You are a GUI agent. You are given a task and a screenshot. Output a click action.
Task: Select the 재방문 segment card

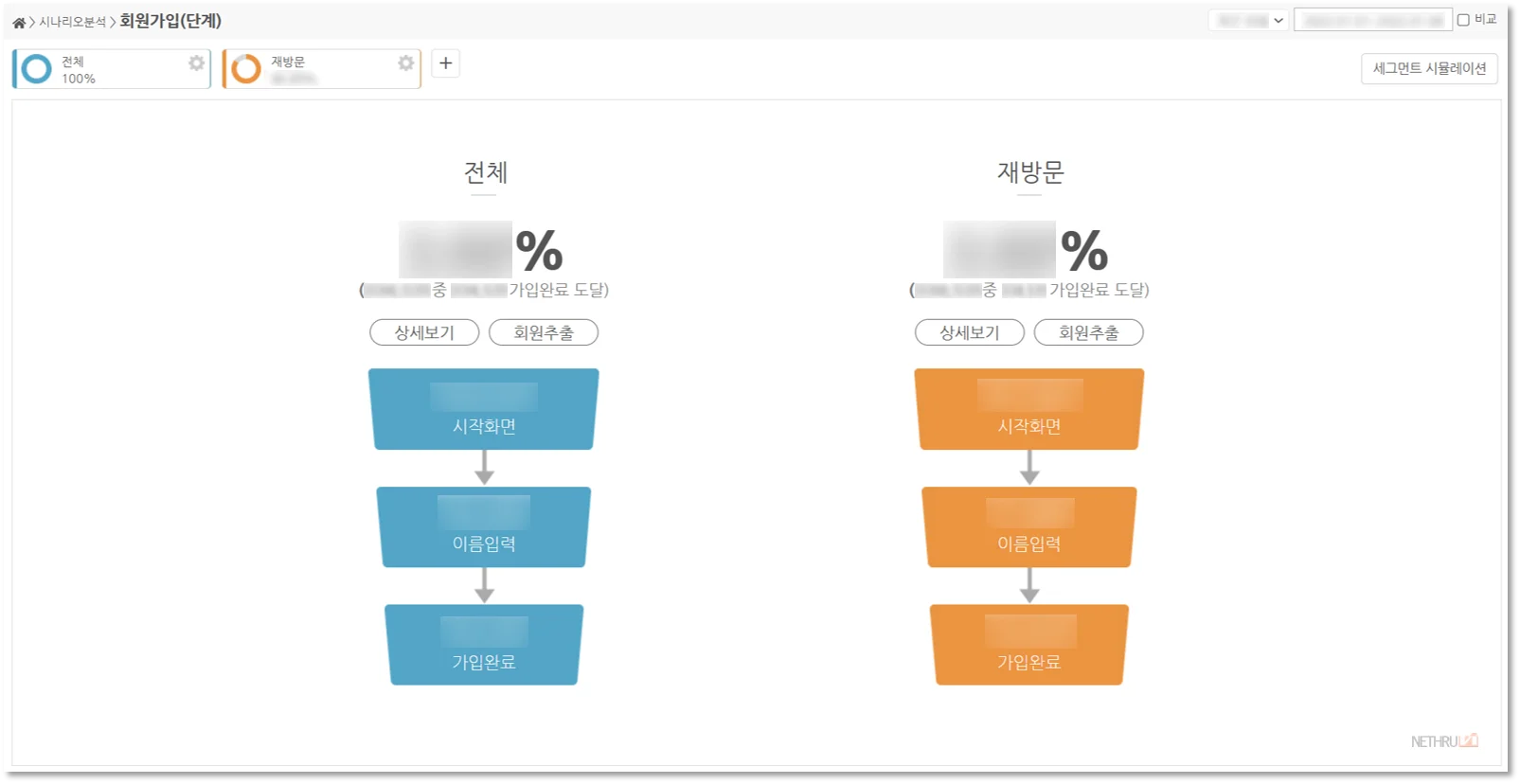pyautogui.click(x=320, y=68)
